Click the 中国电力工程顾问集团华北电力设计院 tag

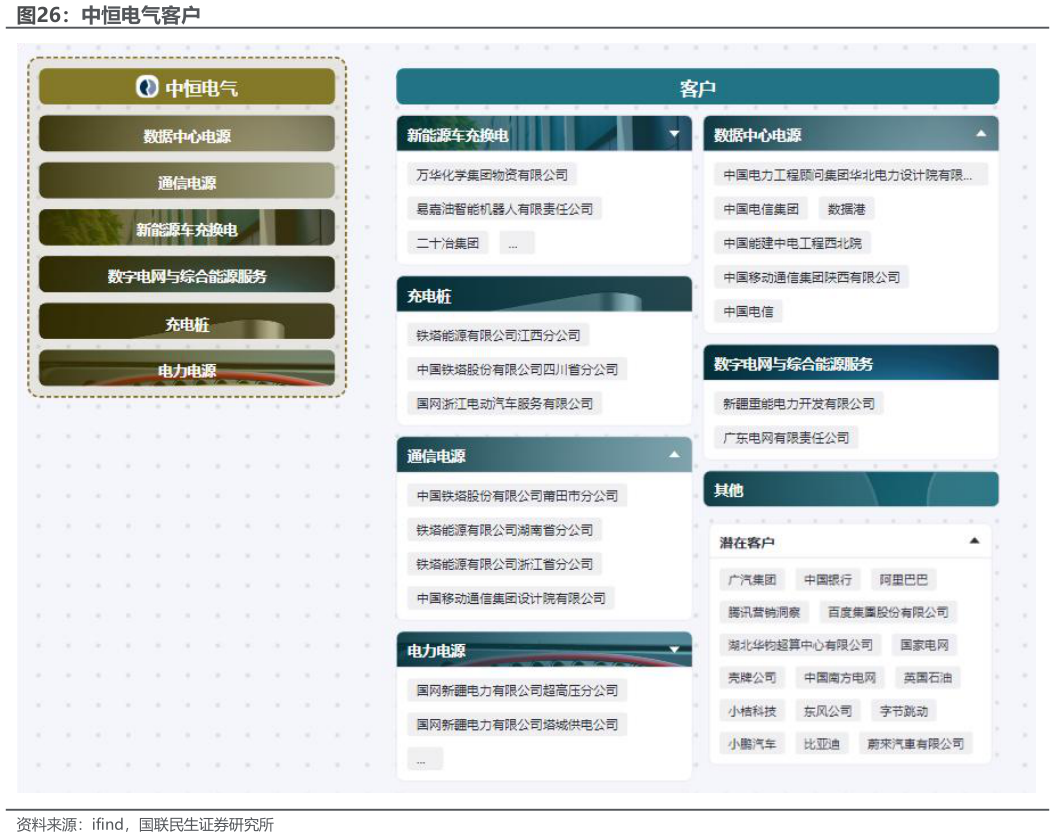(851, 175)
